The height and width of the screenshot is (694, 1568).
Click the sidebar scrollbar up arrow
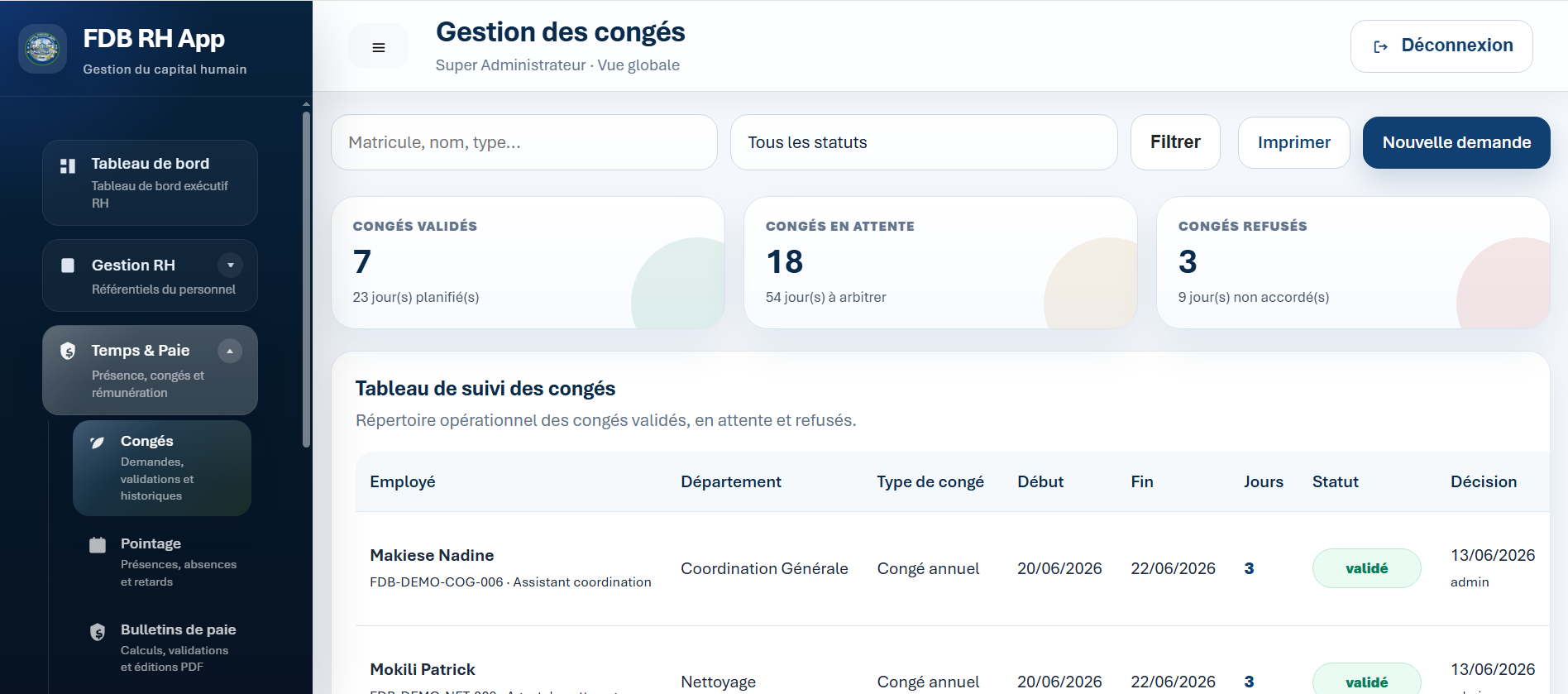pos(307,104)
